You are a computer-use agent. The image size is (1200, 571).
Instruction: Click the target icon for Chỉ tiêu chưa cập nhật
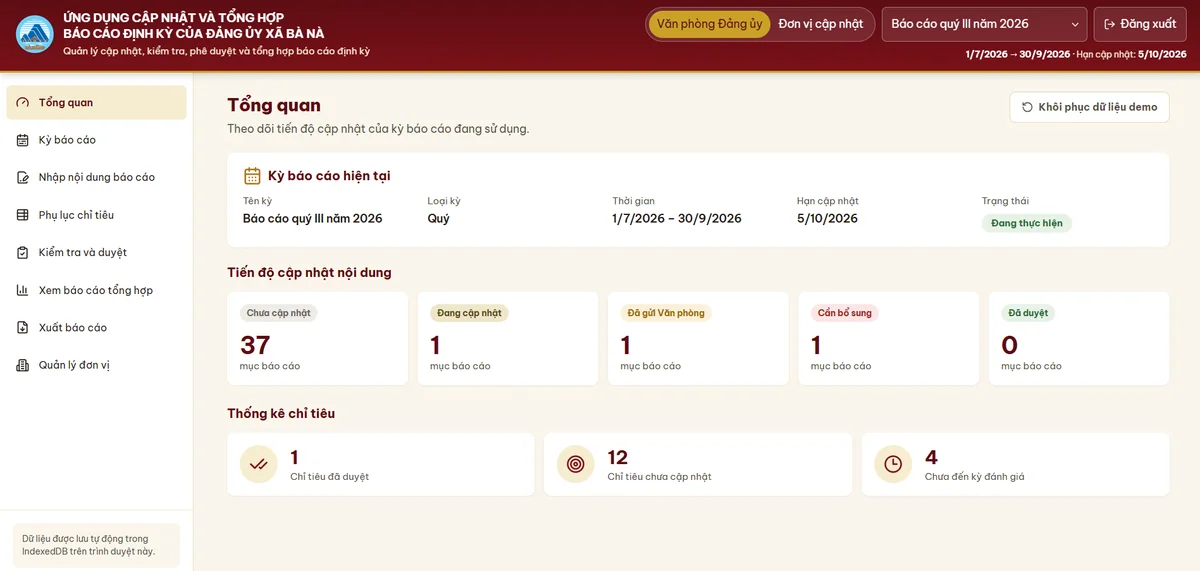[576, 464]
